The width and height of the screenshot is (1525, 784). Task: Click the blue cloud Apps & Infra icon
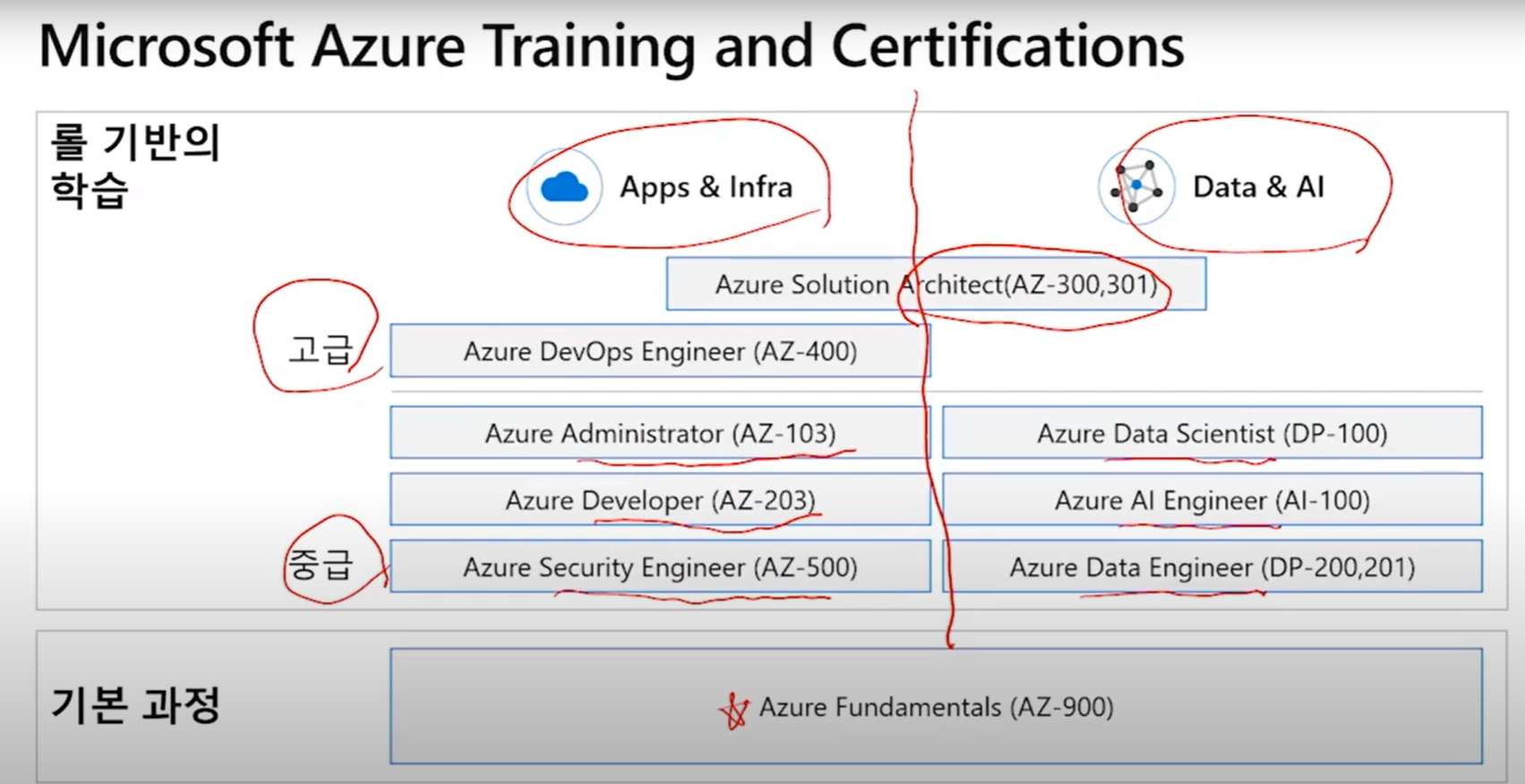564,187
